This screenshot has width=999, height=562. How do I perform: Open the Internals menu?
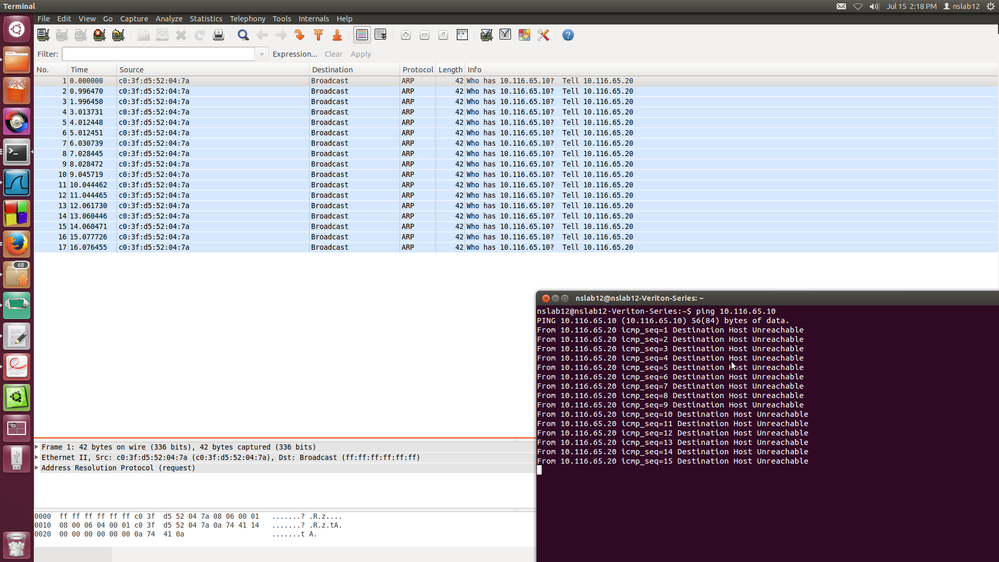click(x=313, y=18)
